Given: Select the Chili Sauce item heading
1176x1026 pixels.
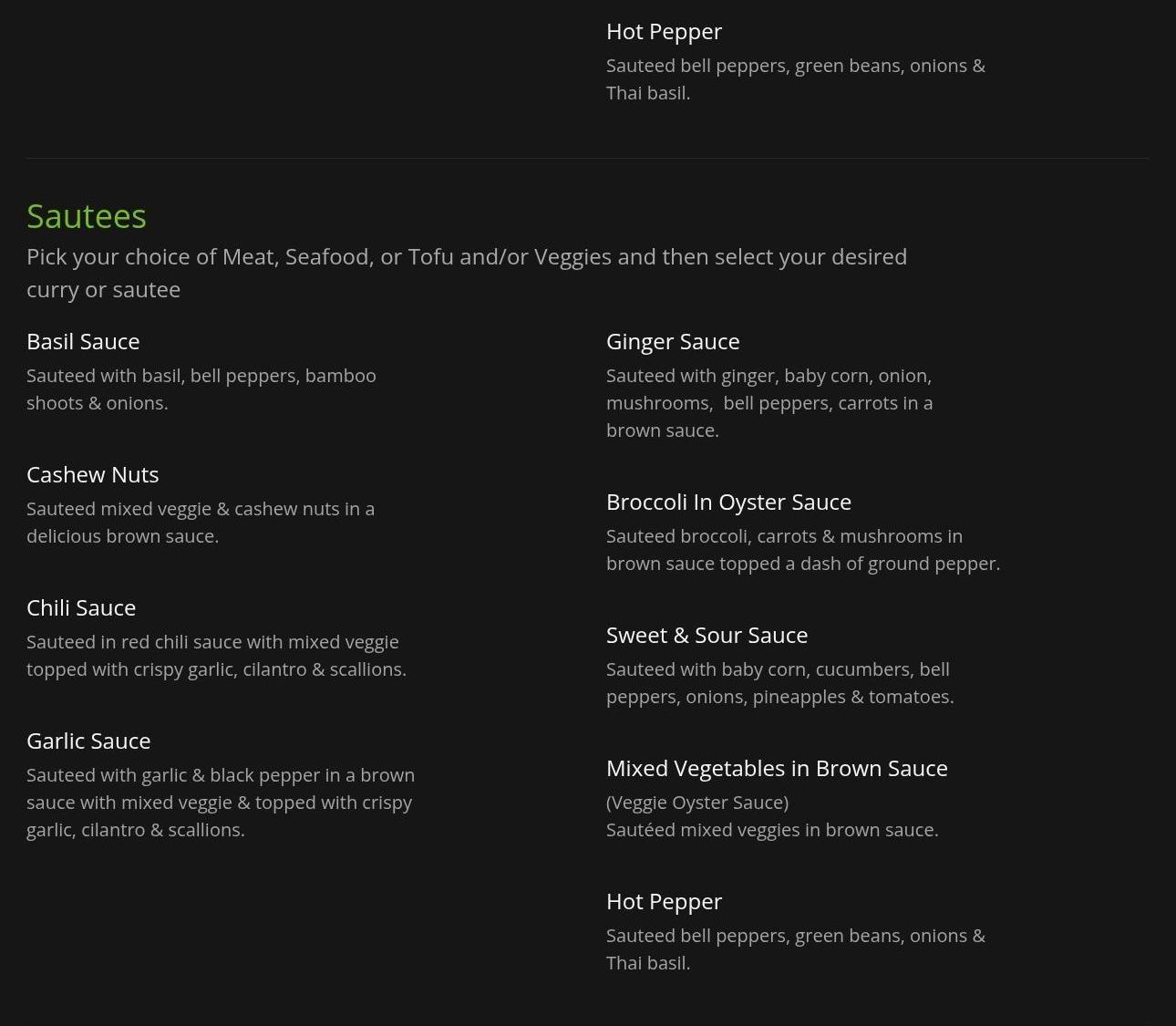Looking at the screenshot, I should (x=81, y=607).
